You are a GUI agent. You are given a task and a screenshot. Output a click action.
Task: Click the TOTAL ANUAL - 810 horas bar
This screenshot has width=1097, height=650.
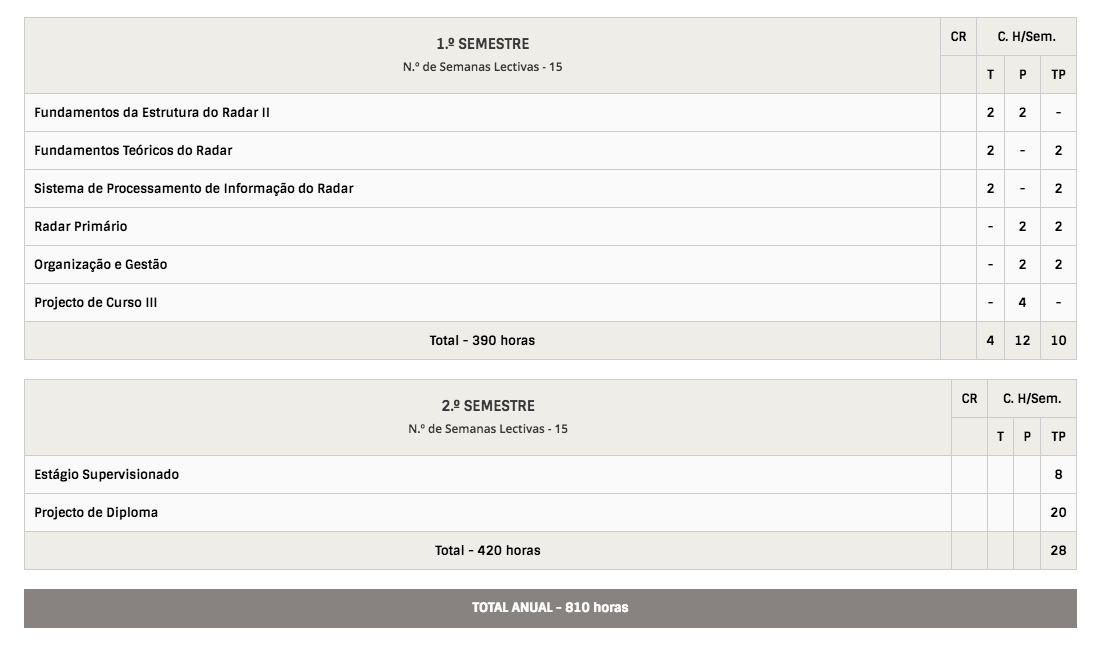550,608
